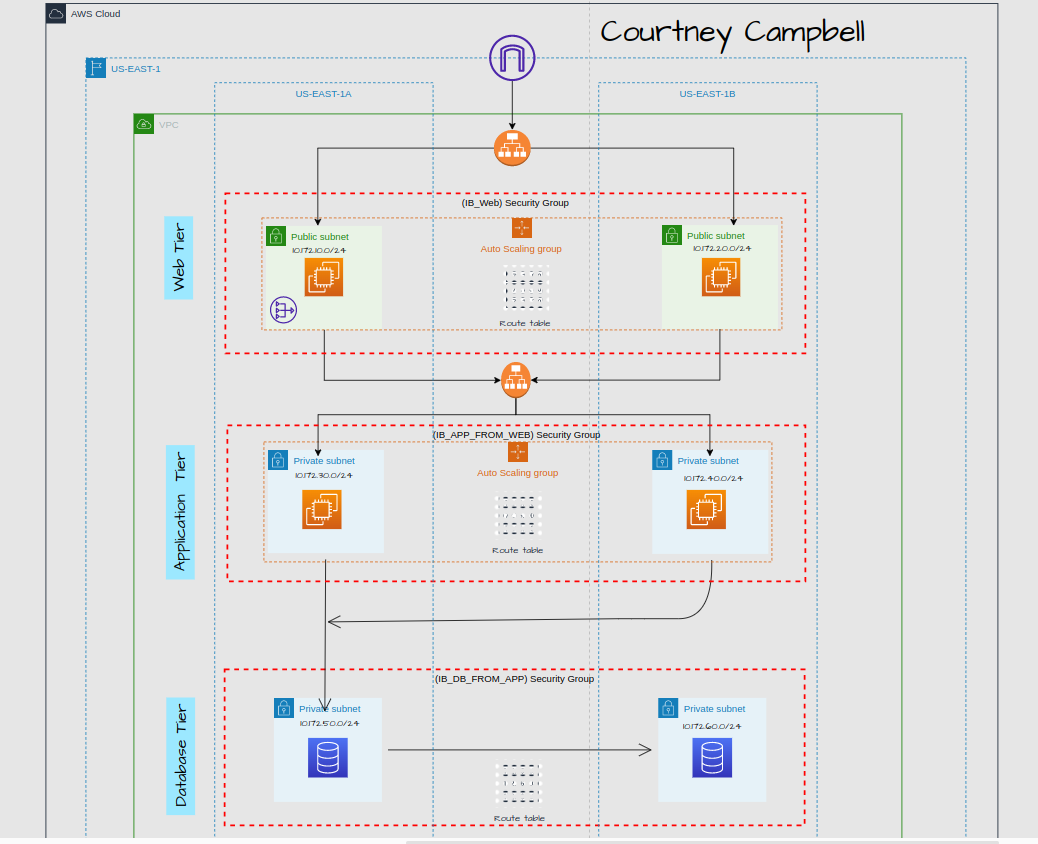Select the 10.172.30.0/24 CIDR text

coord(324,475)
